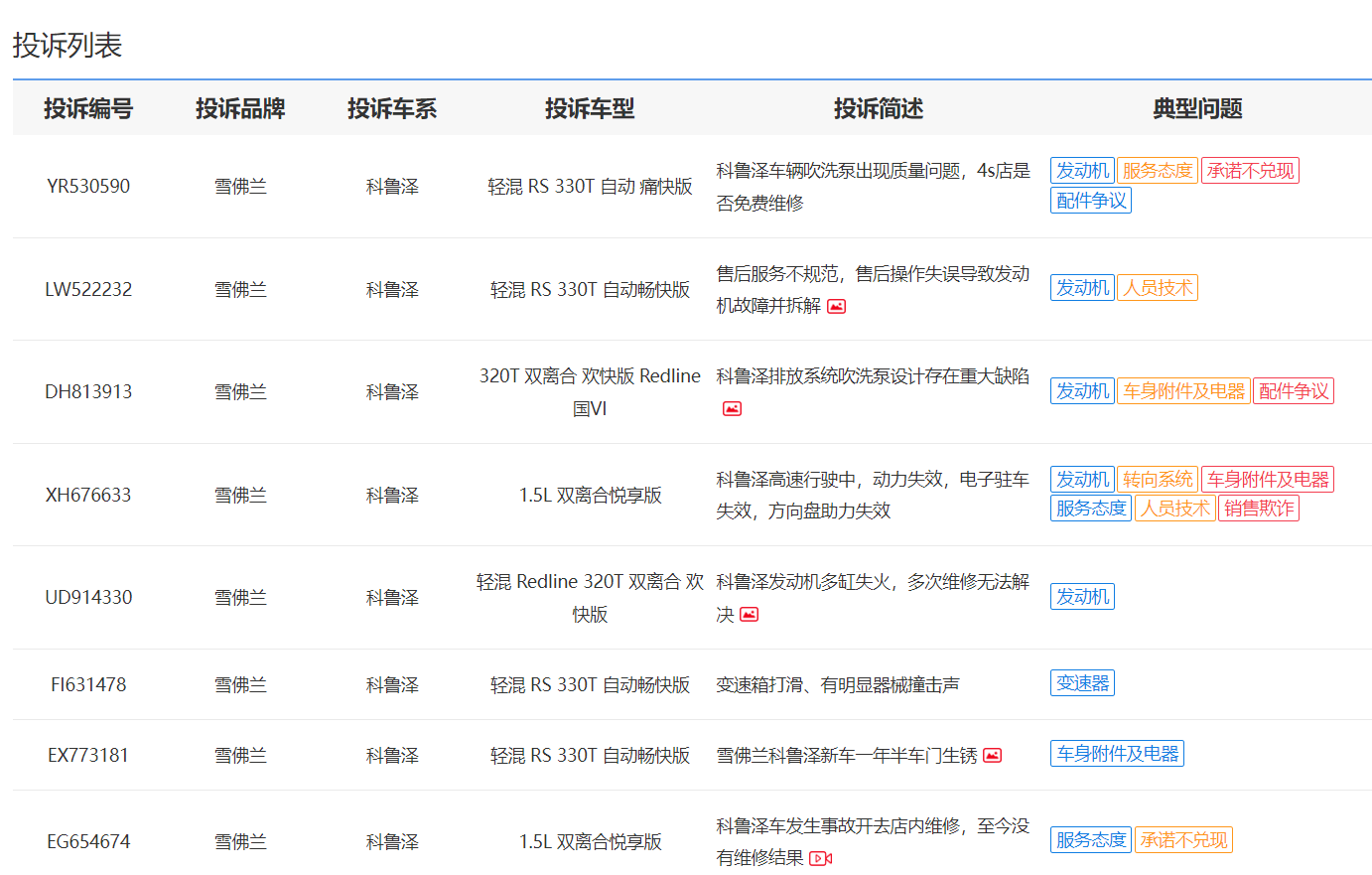The image size is (1372, 875).
Task: Click 车身附件及电器 tag in XH676633 row
Action: (1268, 480)
